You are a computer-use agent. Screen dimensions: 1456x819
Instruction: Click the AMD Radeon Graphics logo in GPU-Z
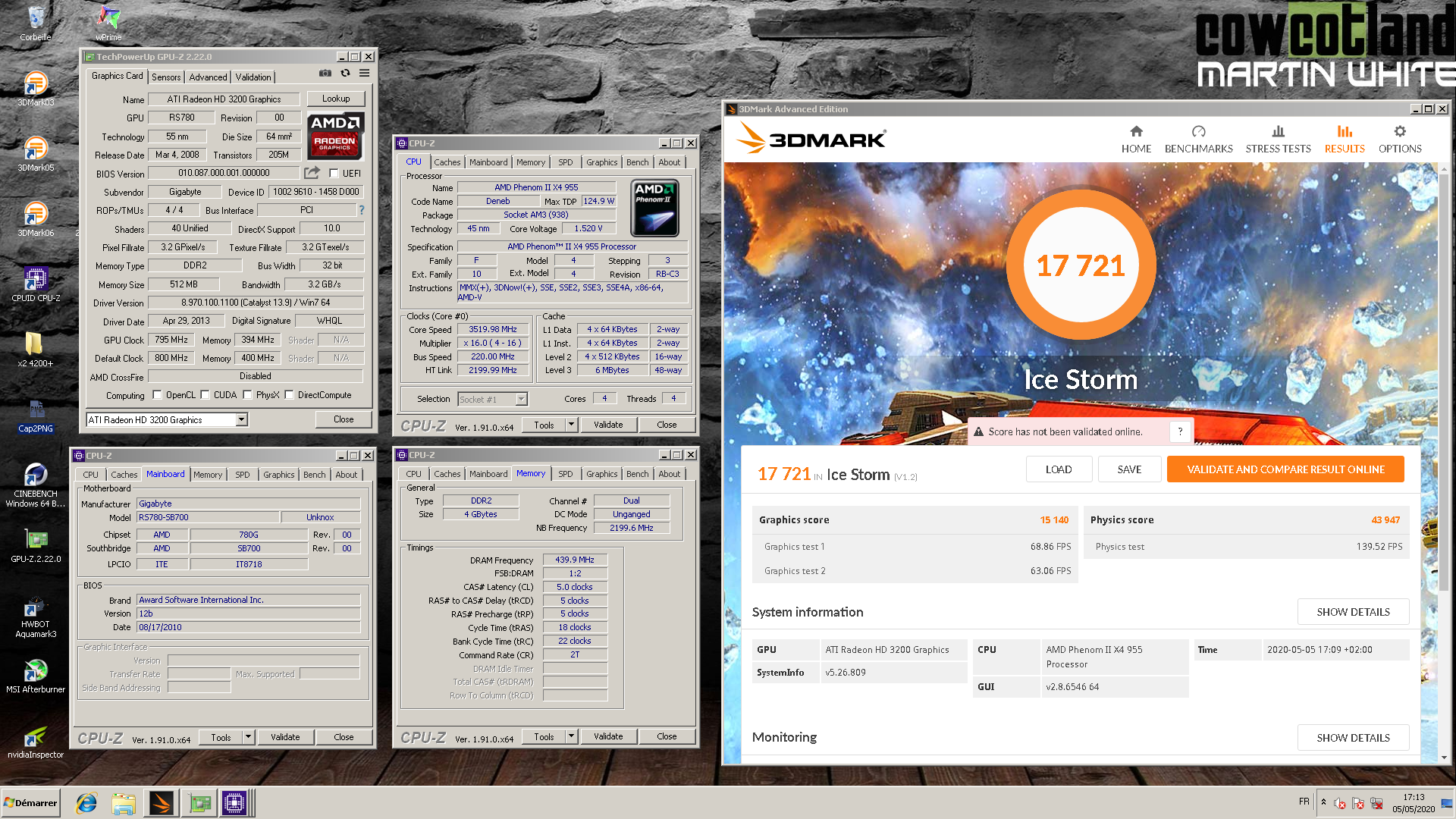click(x=335, y=136)
